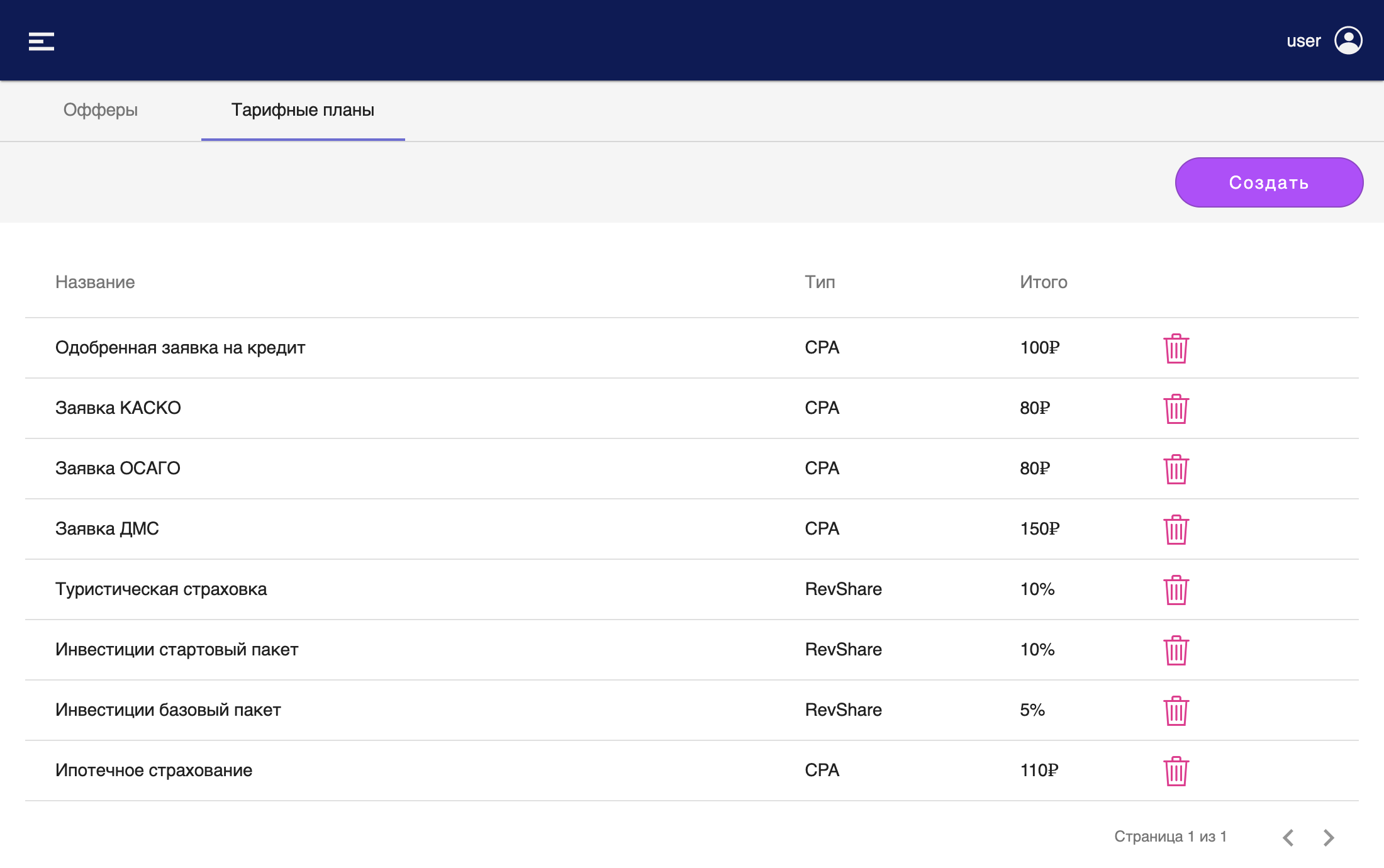Viewport: 1384px width, 868px height.
Task: Open the Заявка КАСКО row
Action: 118,408
